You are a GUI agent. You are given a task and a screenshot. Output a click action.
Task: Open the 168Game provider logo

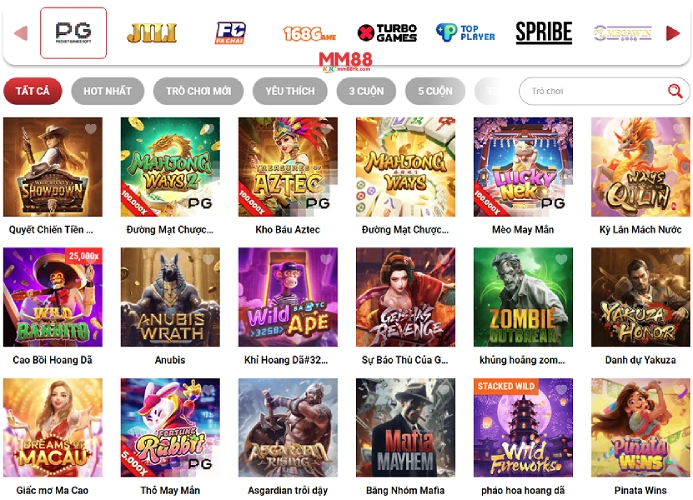(309, 34)
